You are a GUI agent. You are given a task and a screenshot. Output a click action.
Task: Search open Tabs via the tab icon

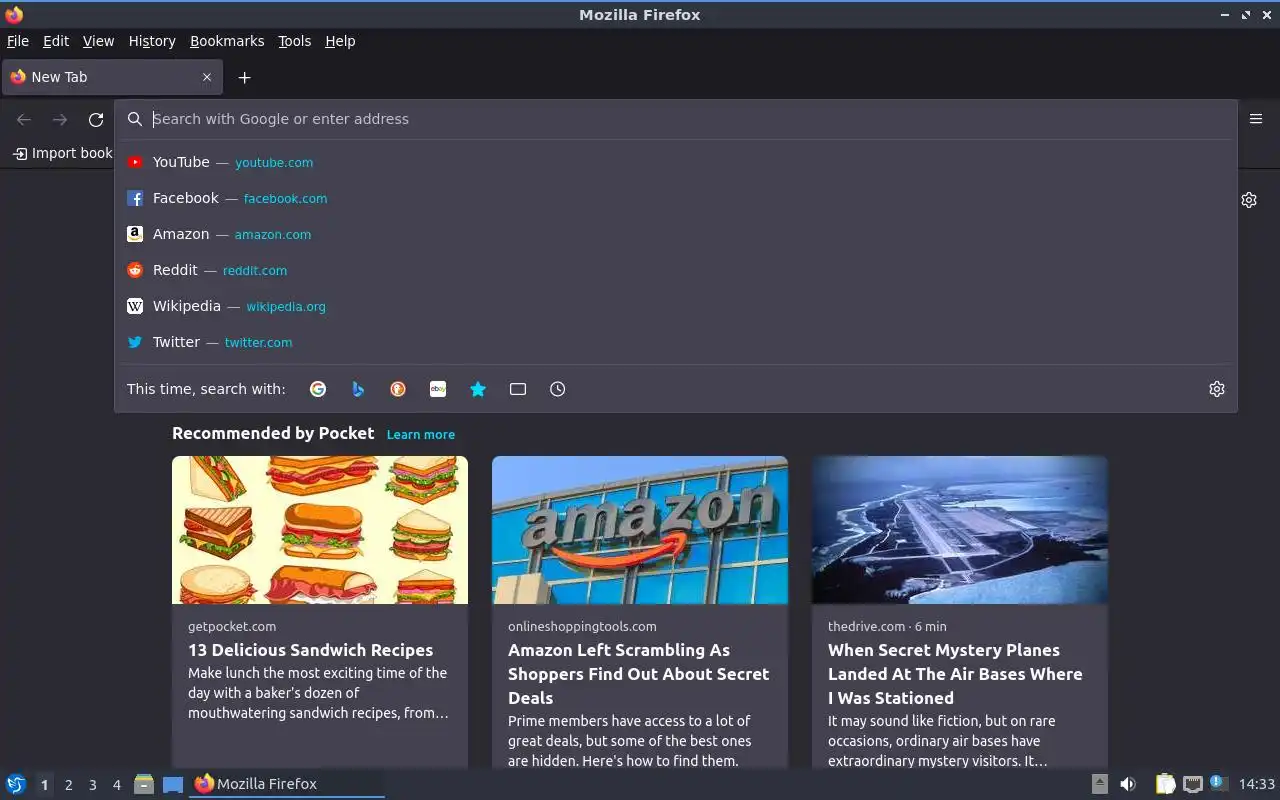(518, 389)
